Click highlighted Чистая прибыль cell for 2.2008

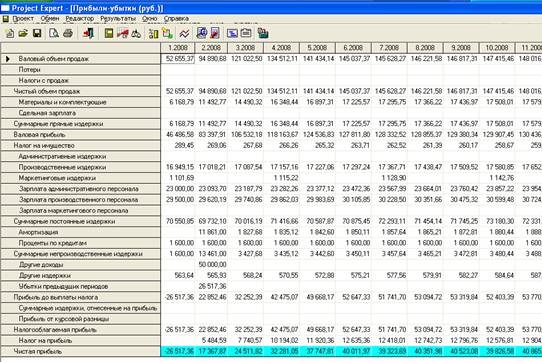[212, 351]
